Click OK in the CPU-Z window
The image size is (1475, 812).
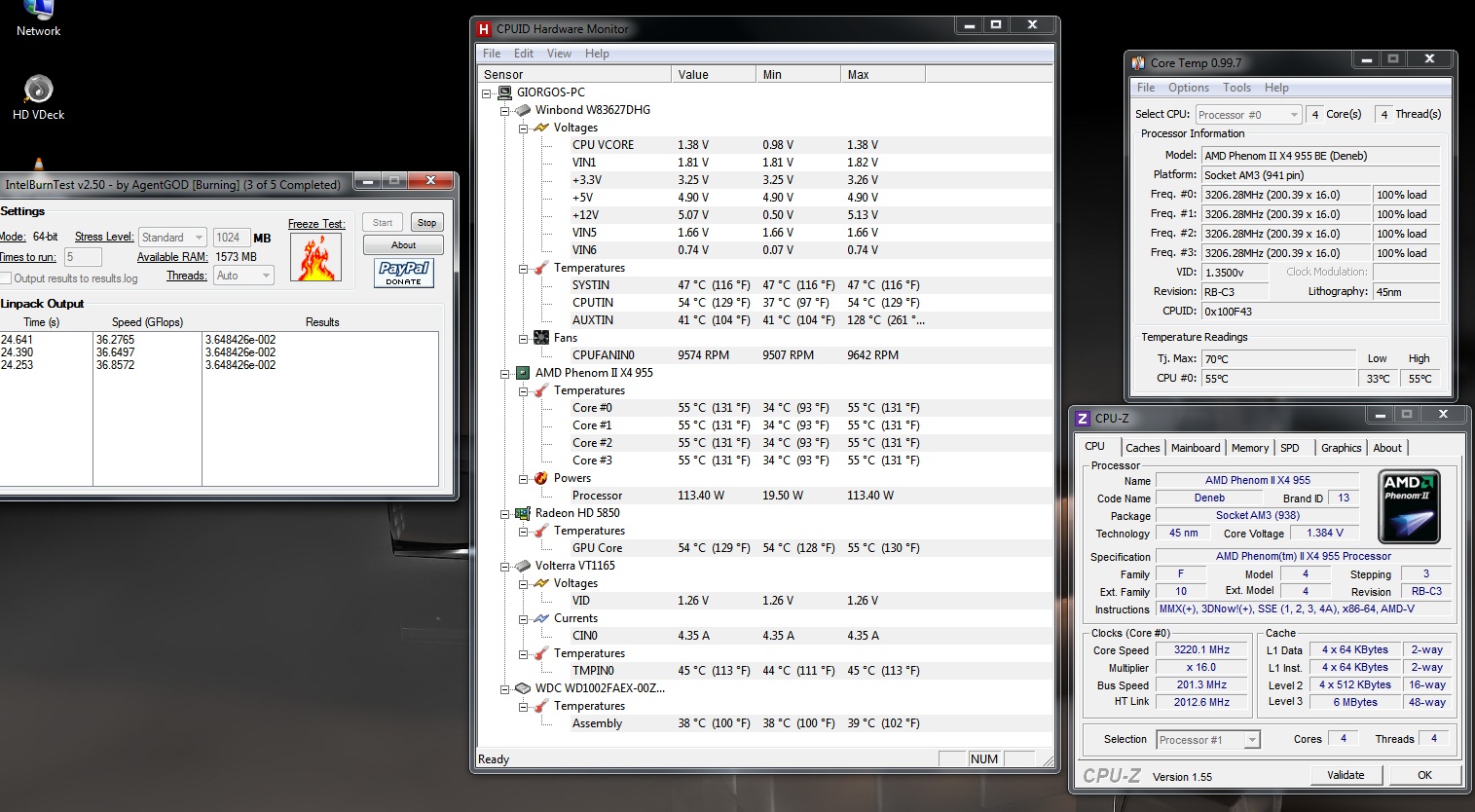(1424, 775)
